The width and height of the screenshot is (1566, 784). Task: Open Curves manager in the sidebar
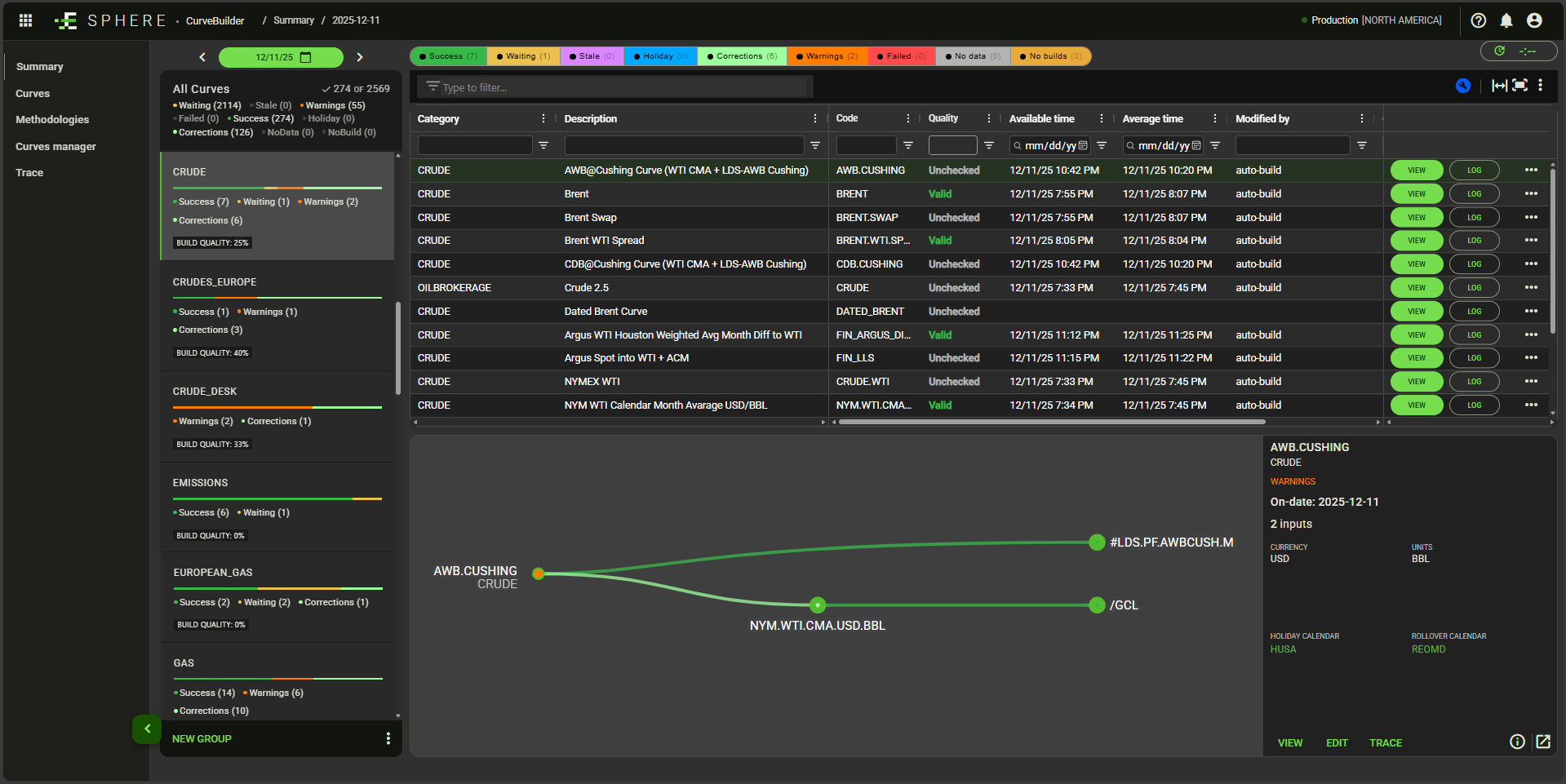click(55, 147)
